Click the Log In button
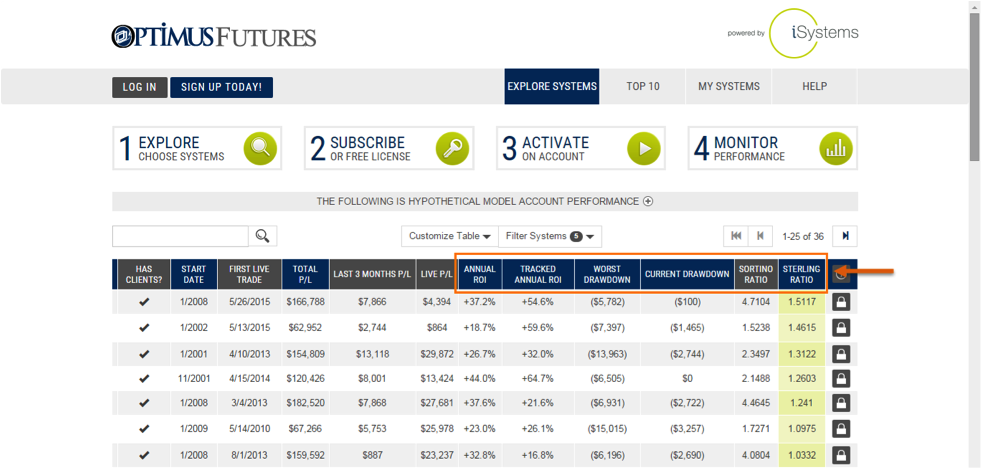Screen dimensions: 982x469 coord(139,88)
